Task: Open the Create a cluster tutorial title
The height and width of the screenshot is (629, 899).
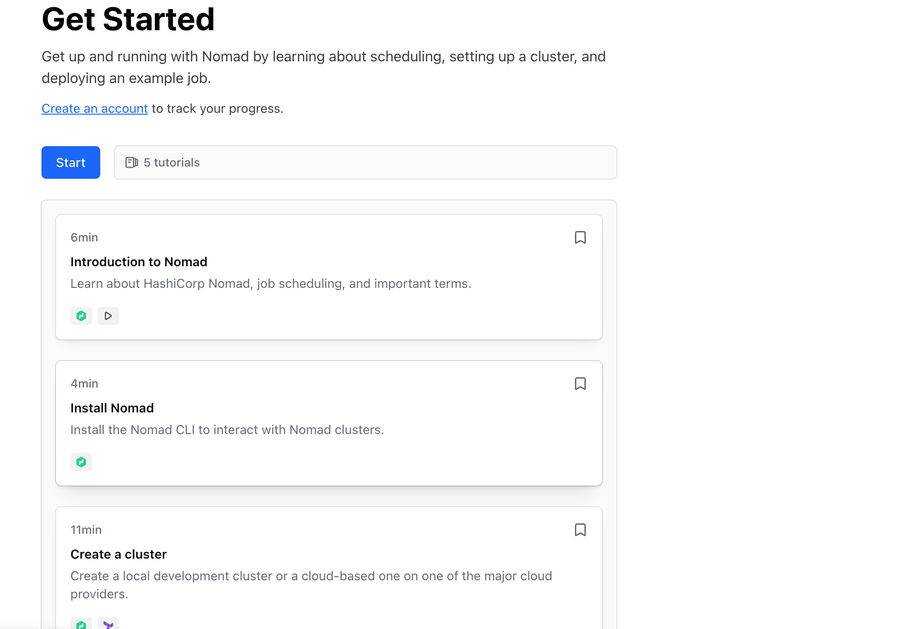Action: pyautogui.click(x=118, y=554)
